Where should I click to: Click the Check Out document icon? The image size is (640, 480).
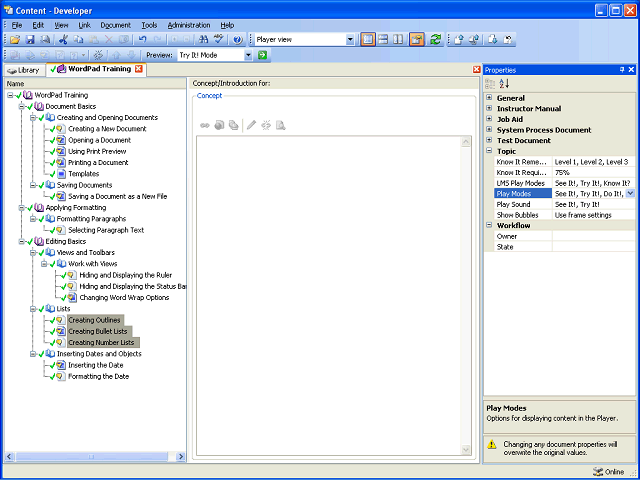tap(493, 40)
